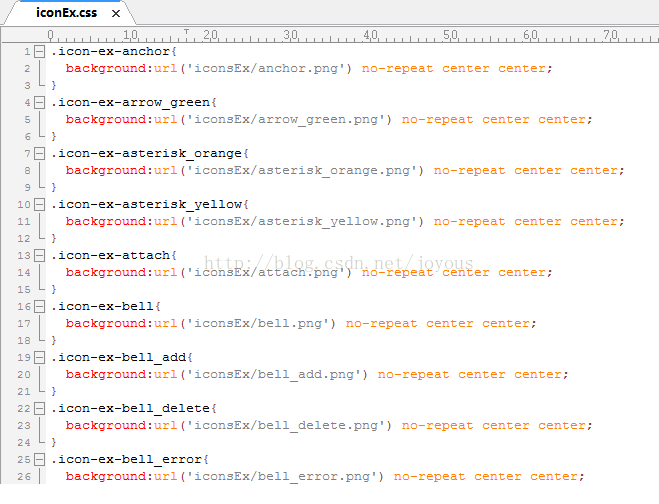Close the iconEx.css tab

[116, 14]
